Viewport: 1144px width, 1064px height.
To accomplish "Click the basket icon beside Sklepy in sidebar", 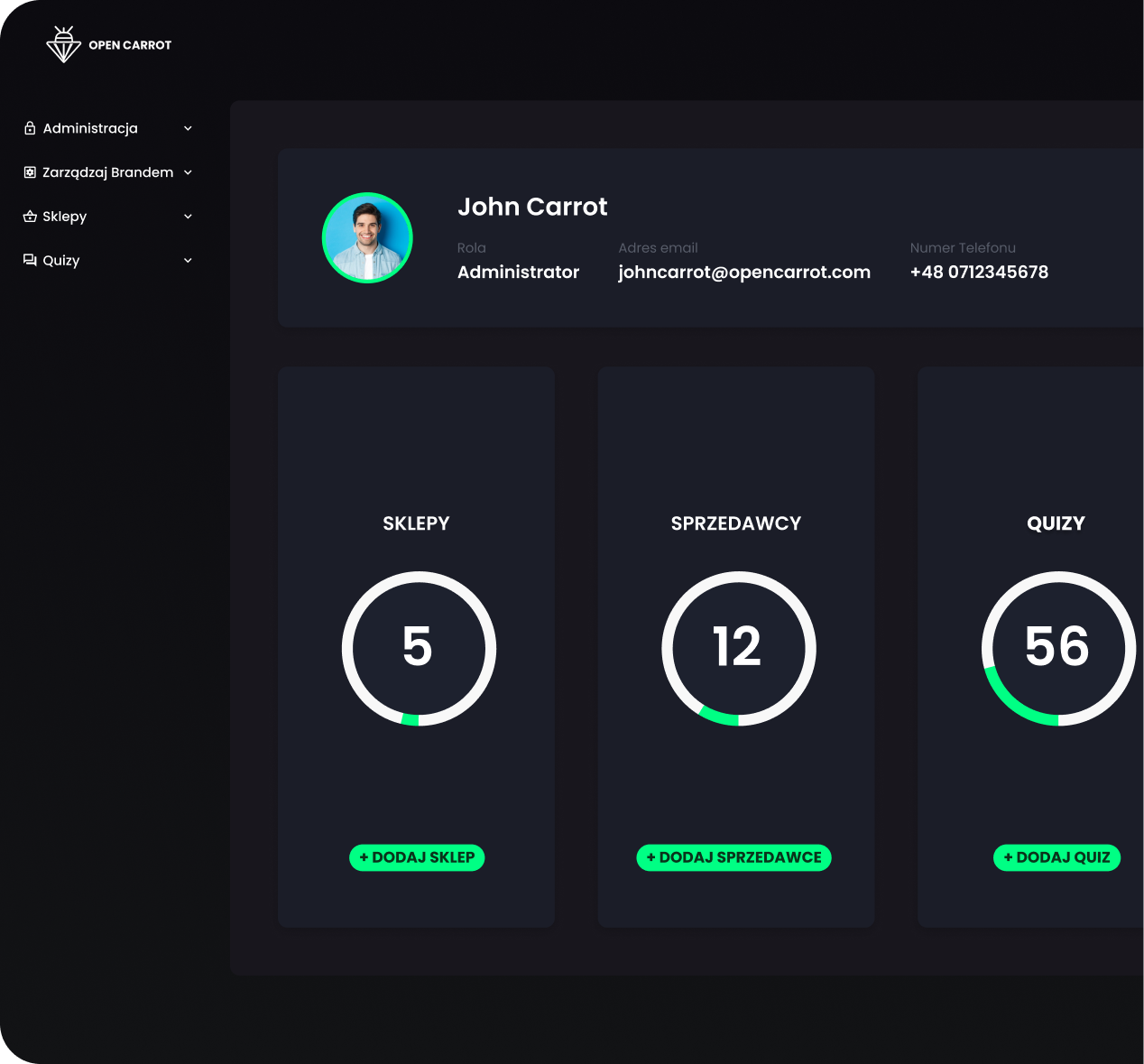I will 30,217.
